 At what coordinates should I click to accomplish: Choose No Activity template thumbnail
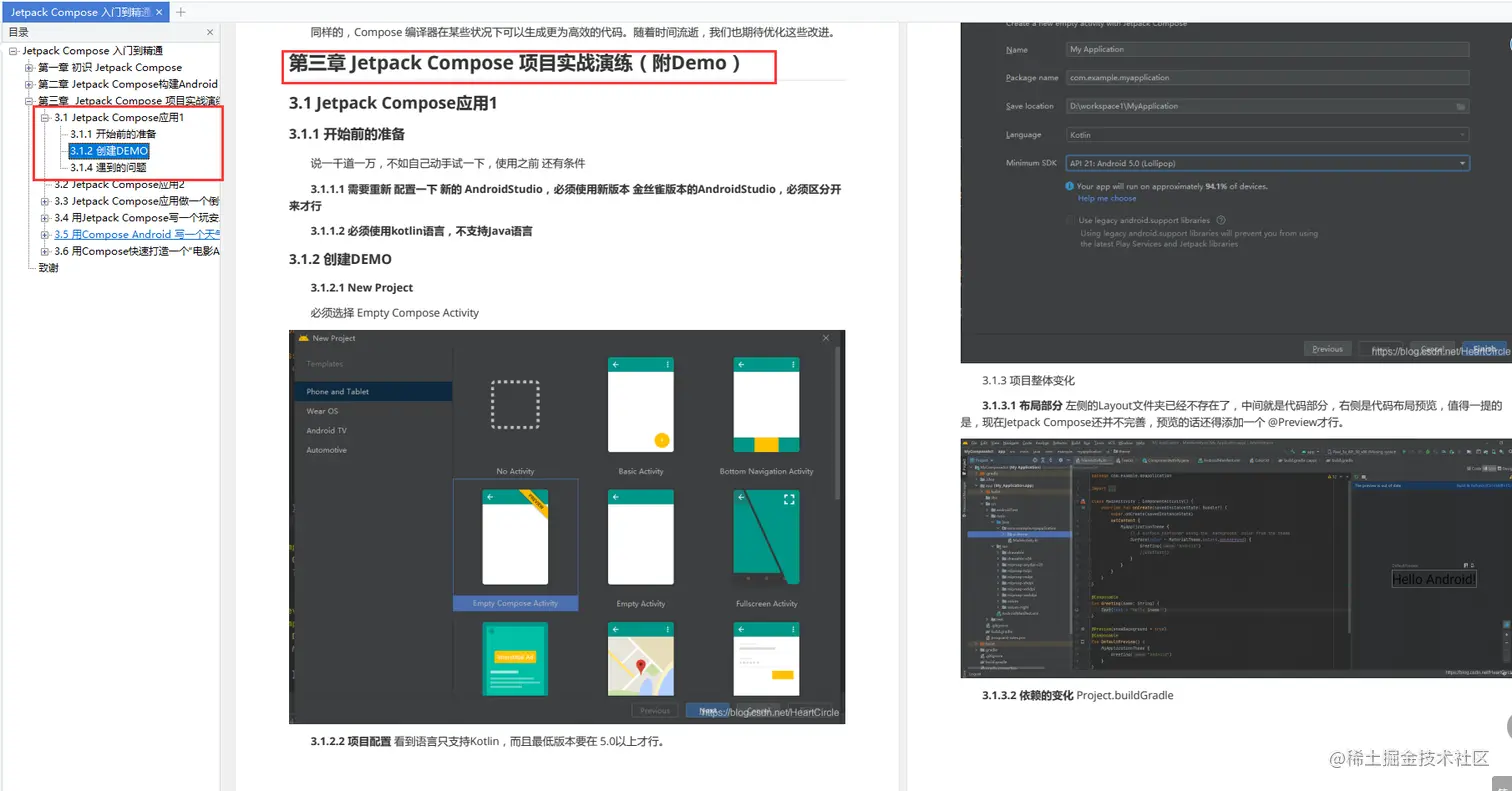[x=515, y=404]
